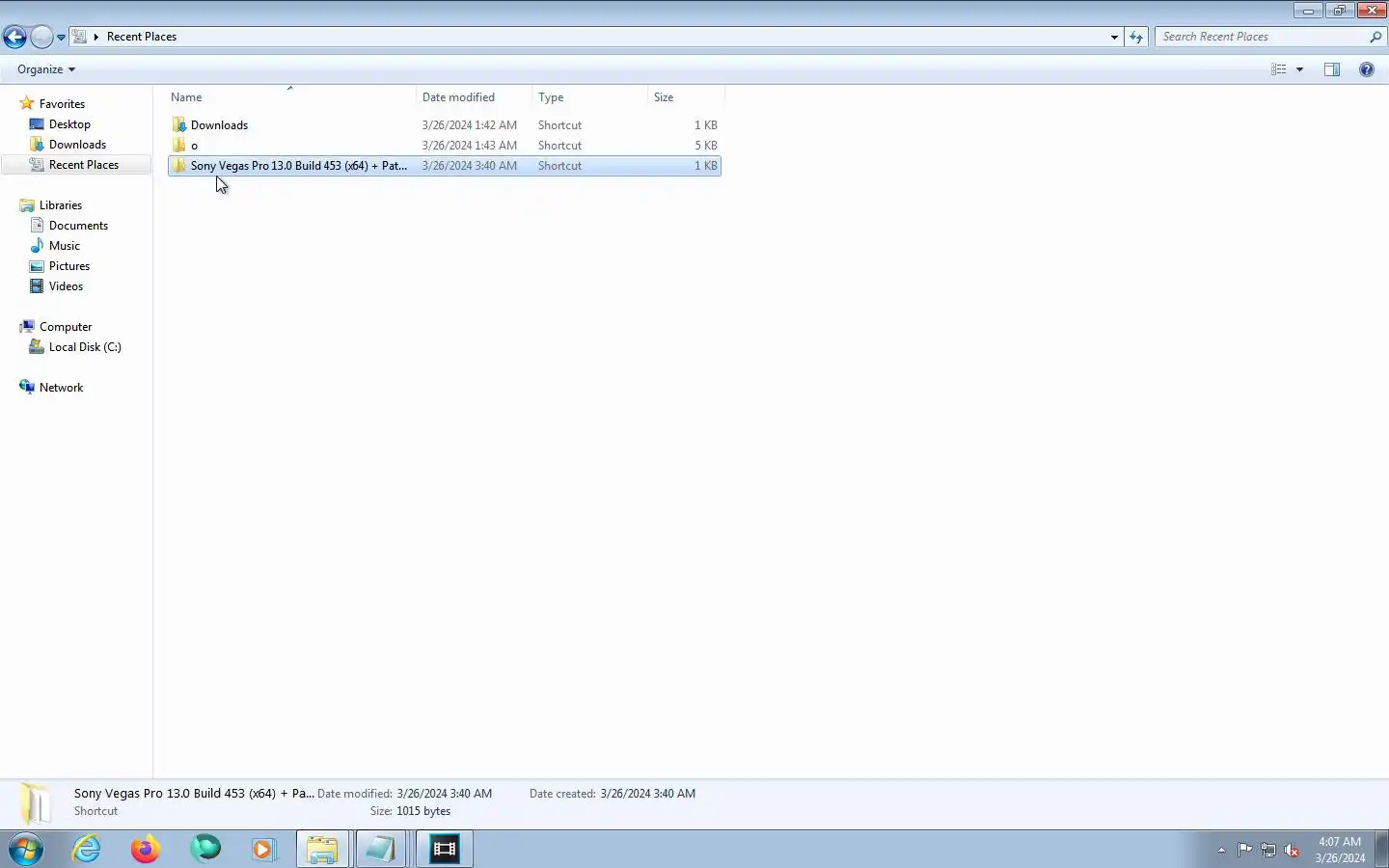Open the Pictures library
The width and height of the screenshot is (1389, 868).
[69, 266]
